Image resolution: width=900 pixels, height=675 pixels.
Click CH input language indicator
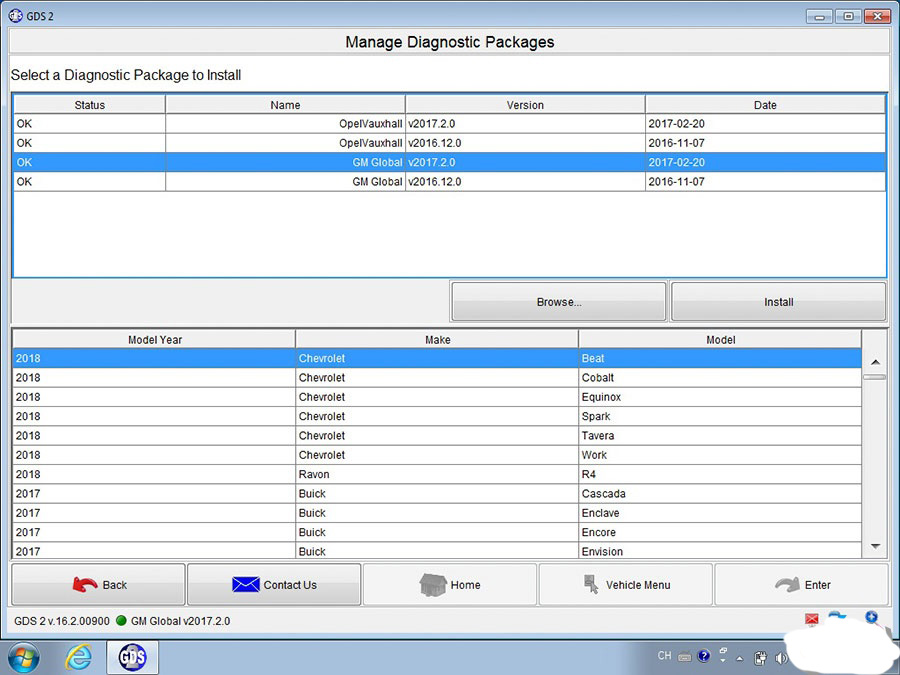click(664, 655)
